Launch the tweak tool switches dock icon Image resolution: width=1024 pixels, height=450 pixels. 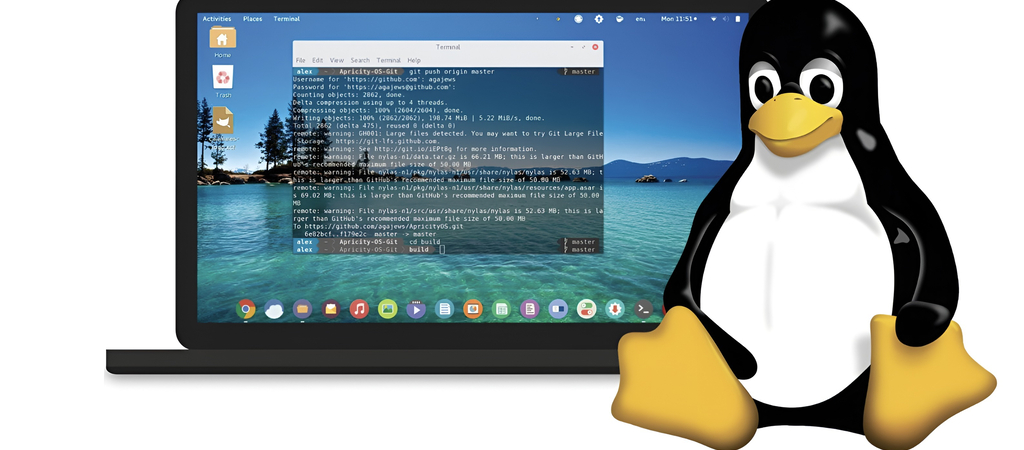coord(586,308)
